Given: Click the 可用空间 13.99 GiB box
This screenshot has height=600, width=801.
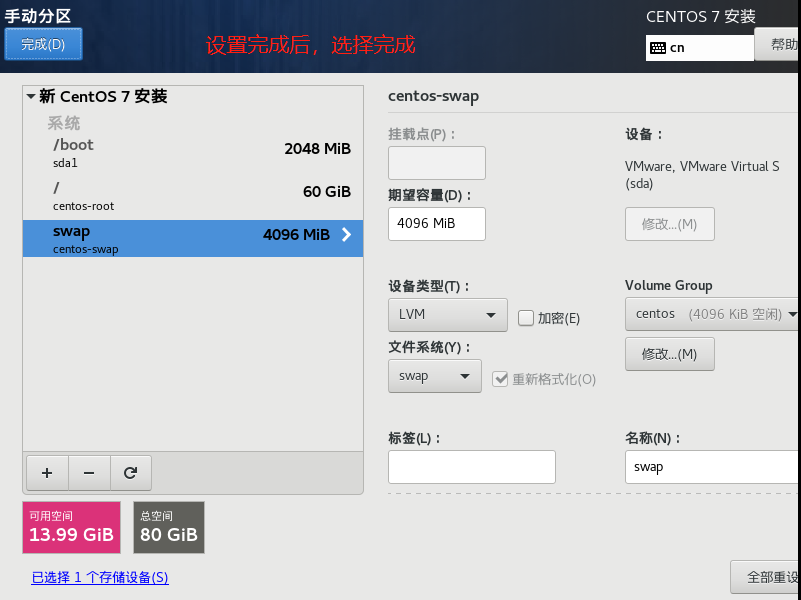Looking at the screenshot, I should pos(72,527).
